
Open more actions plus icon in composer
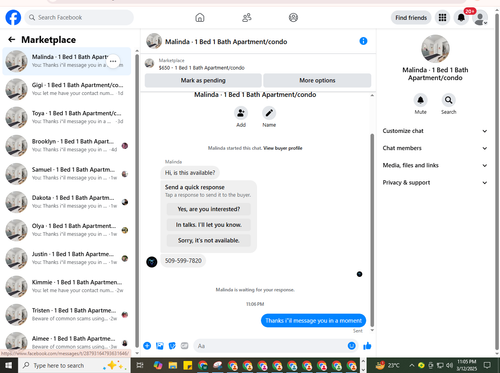(147, 346)
